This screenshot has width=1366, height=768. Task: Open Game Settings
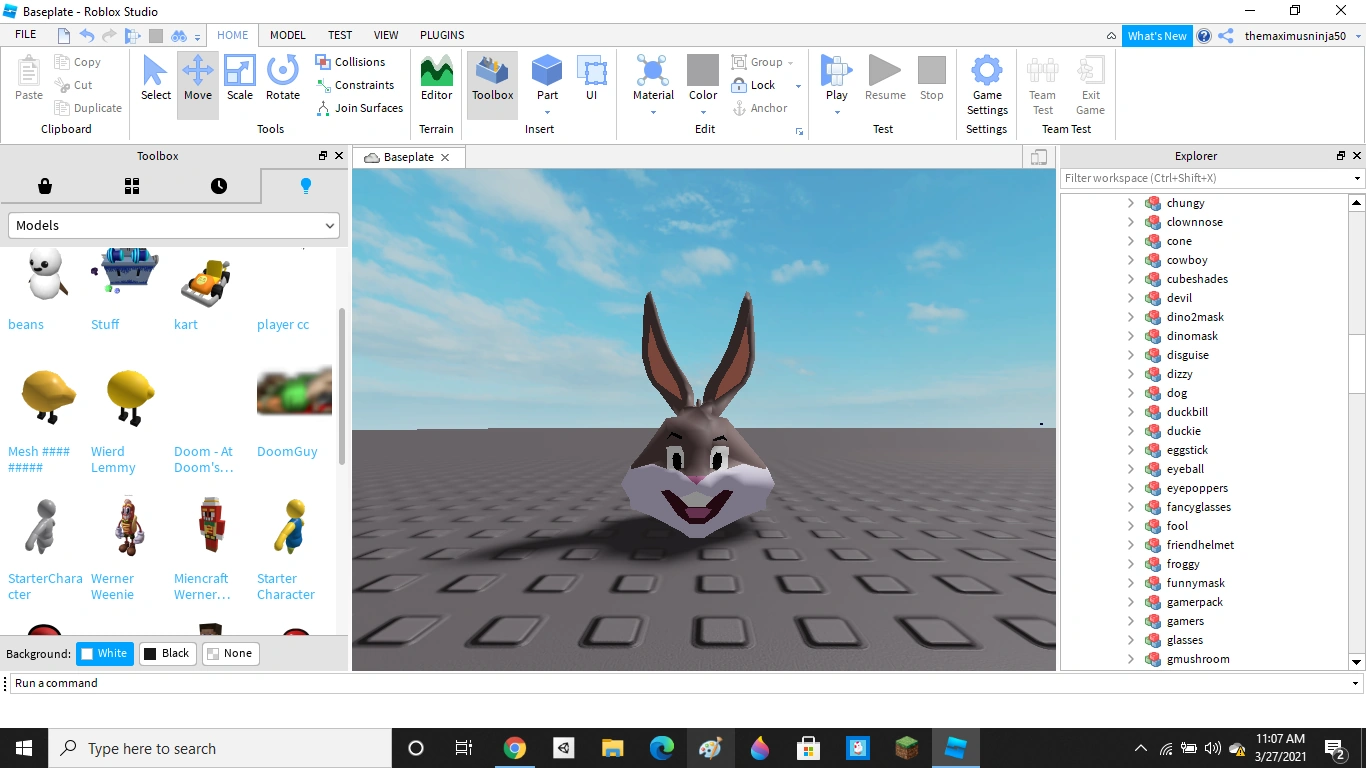tap(987, 85)
